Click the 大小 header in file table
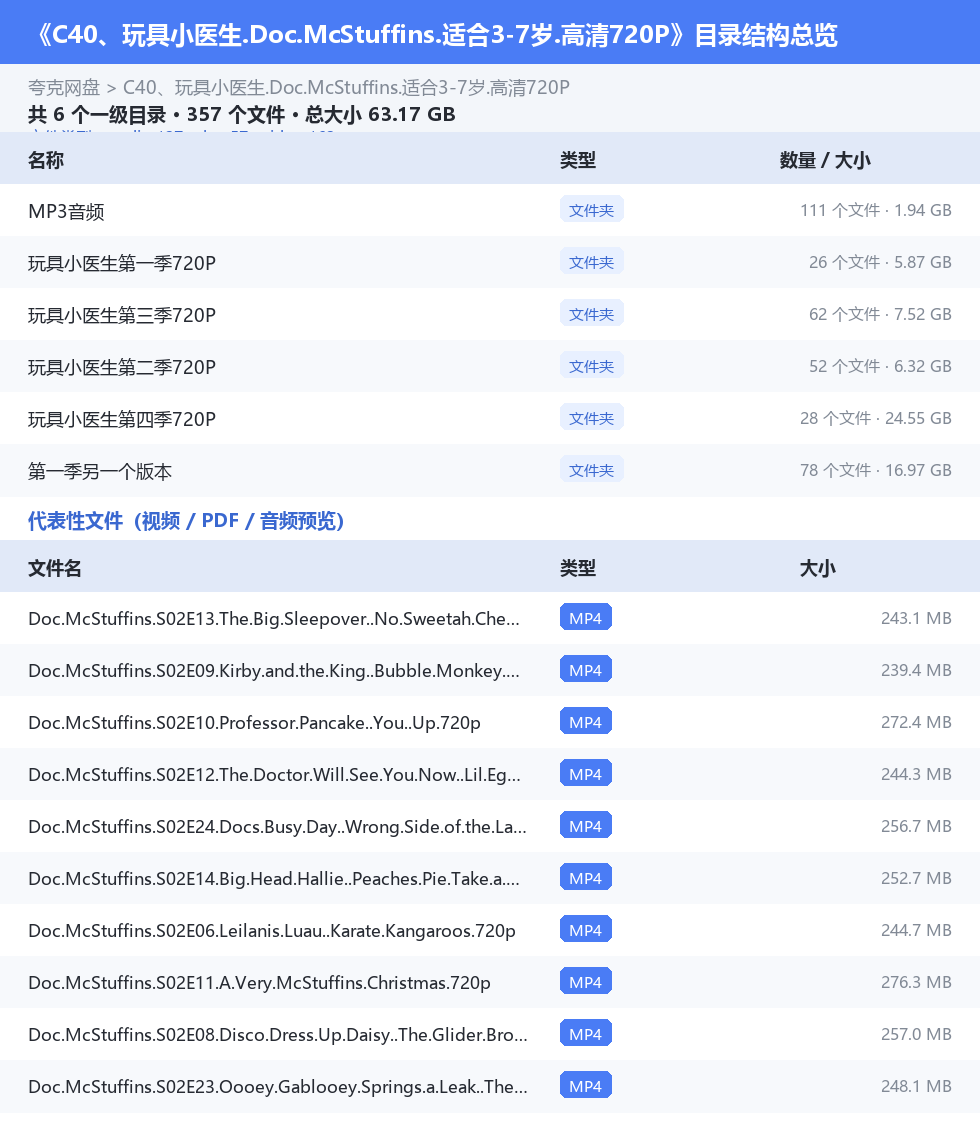Screen dimensions: 980x1144 [x=817, y=568]
